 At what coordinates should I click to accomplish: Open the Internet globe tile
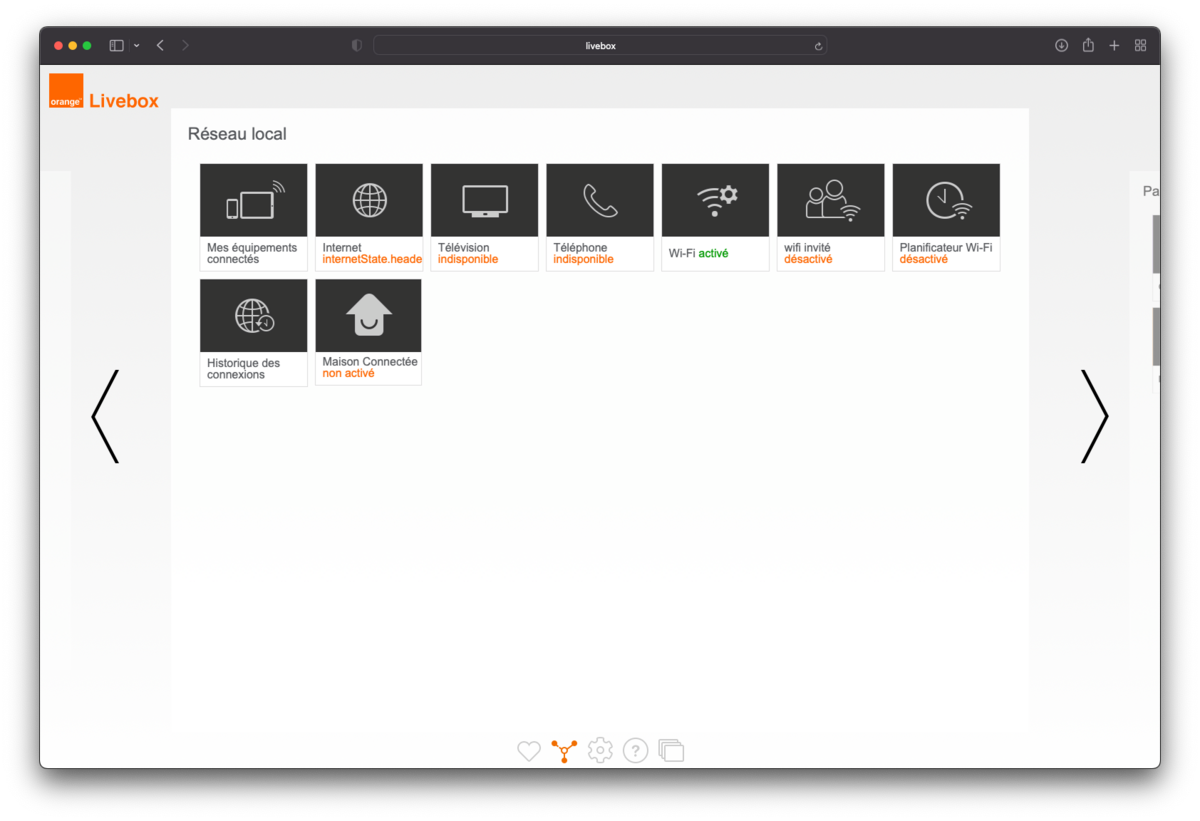[x=369, y=200]
